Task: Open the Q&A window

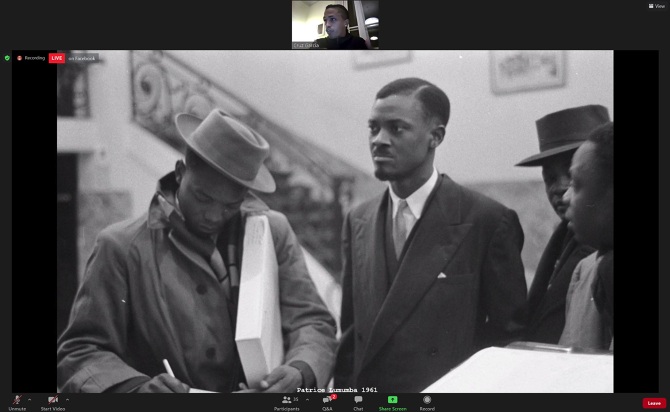Action: point(327,400)
